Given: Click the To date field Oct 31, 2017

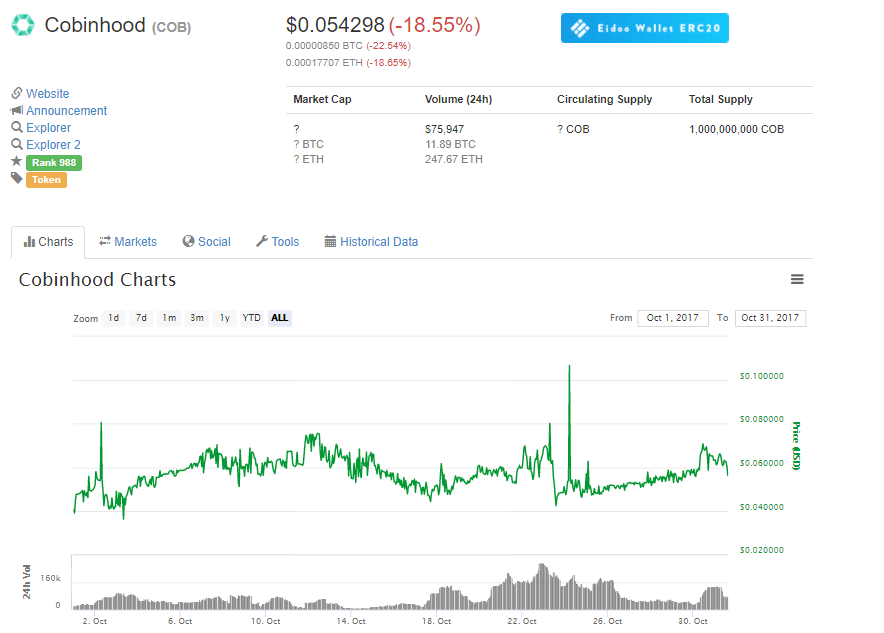Looking at the screenshot, I should click(x=770, y=318).
